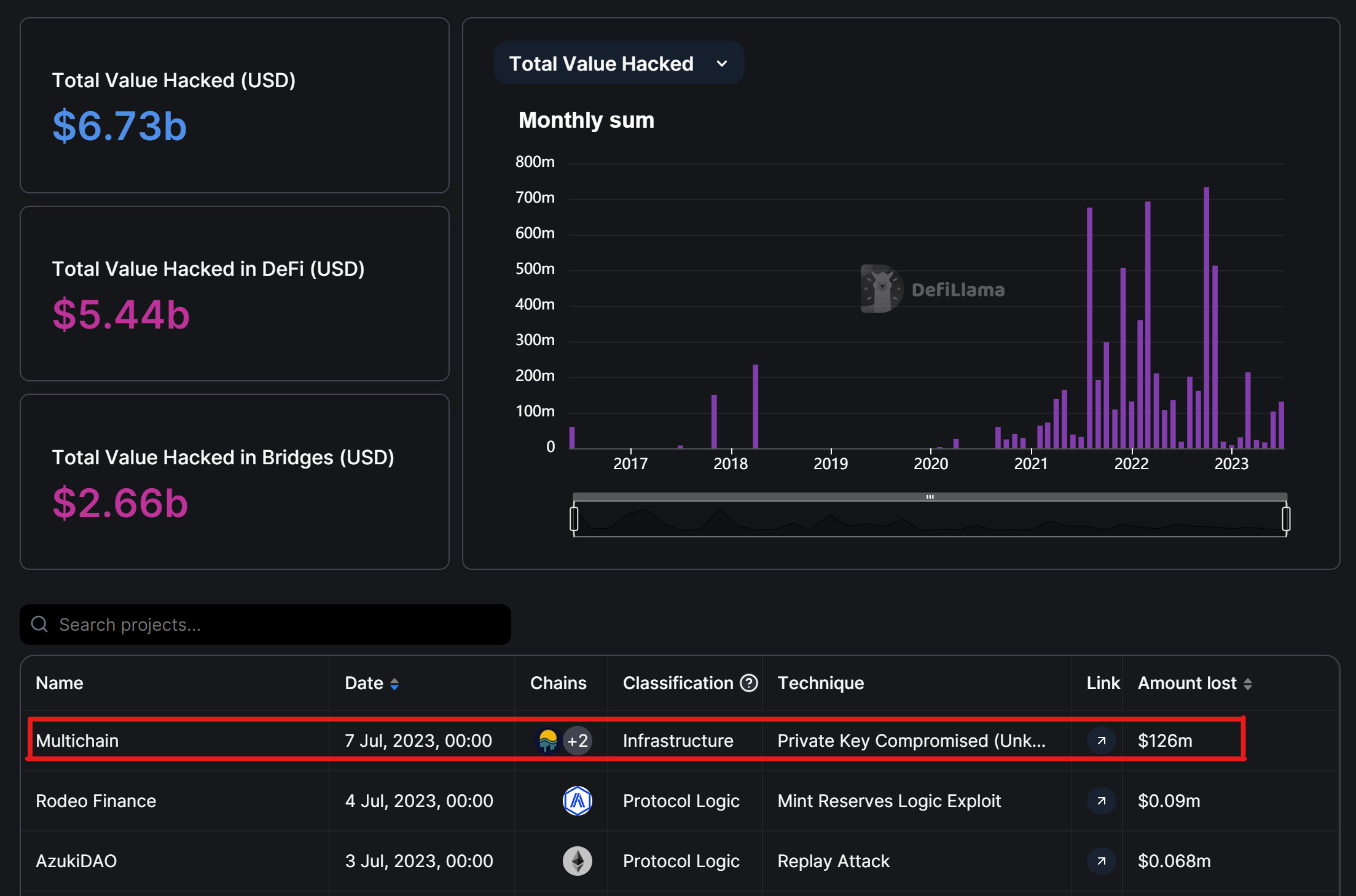Click the 7 Jul, 2023 date cell
This screenshot has height=896, width=1356.
(418, 741)
